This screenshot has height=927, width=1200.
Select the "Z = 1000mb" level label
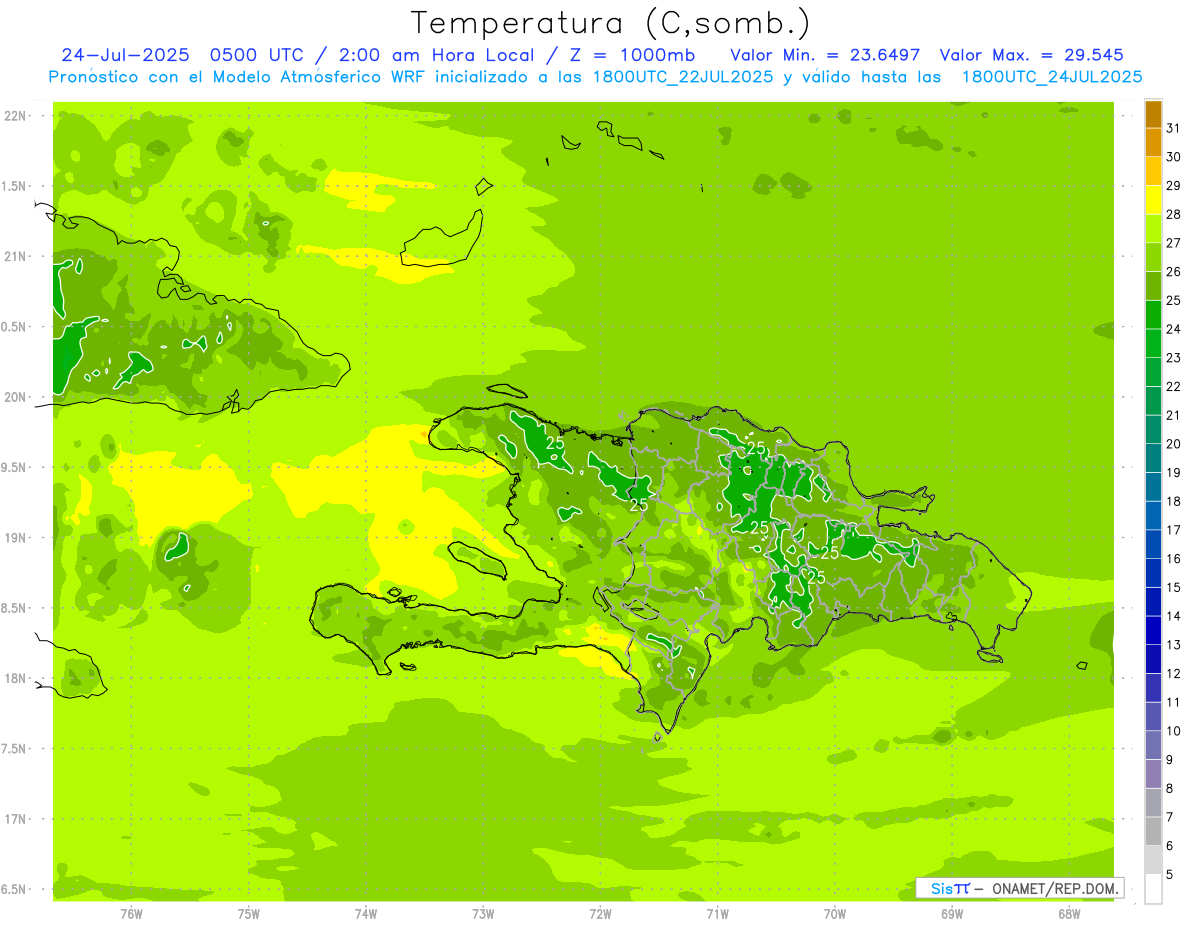coord(635,55)
